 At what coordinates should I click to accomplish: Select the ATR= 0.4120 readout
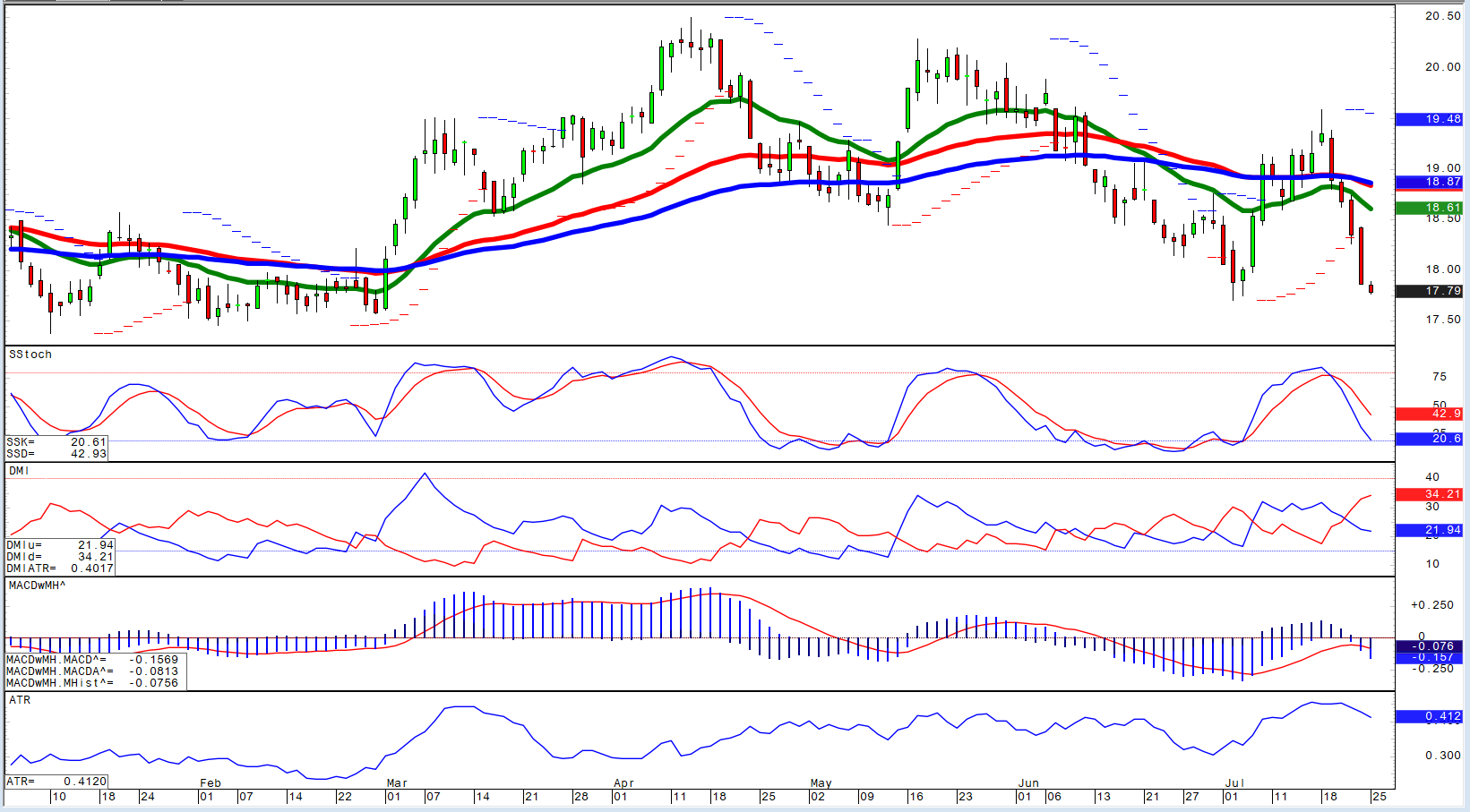pyautogui.click(x=56, y=782)
